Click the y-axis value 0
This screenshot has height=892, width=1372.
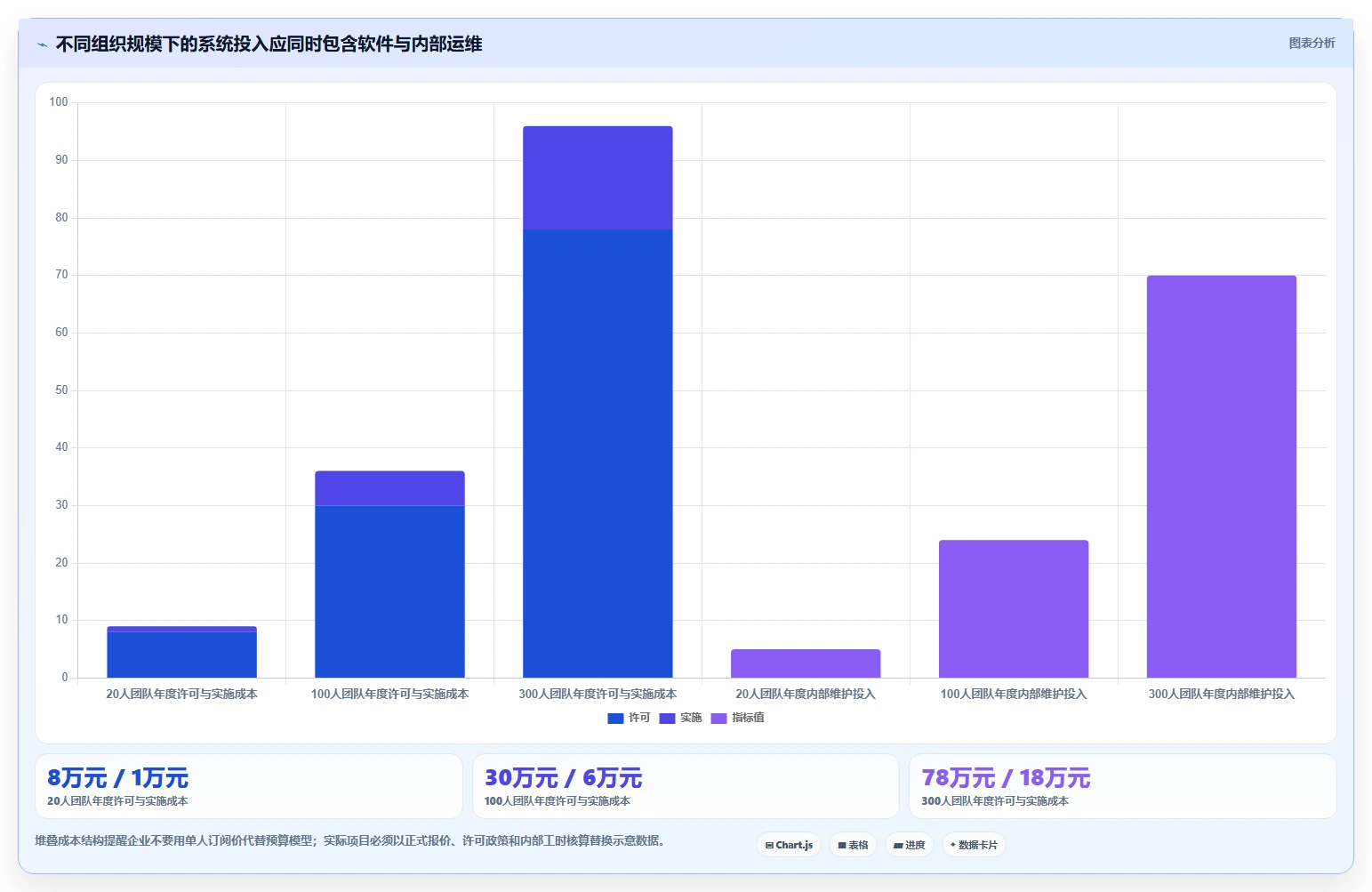pos(65,678)
